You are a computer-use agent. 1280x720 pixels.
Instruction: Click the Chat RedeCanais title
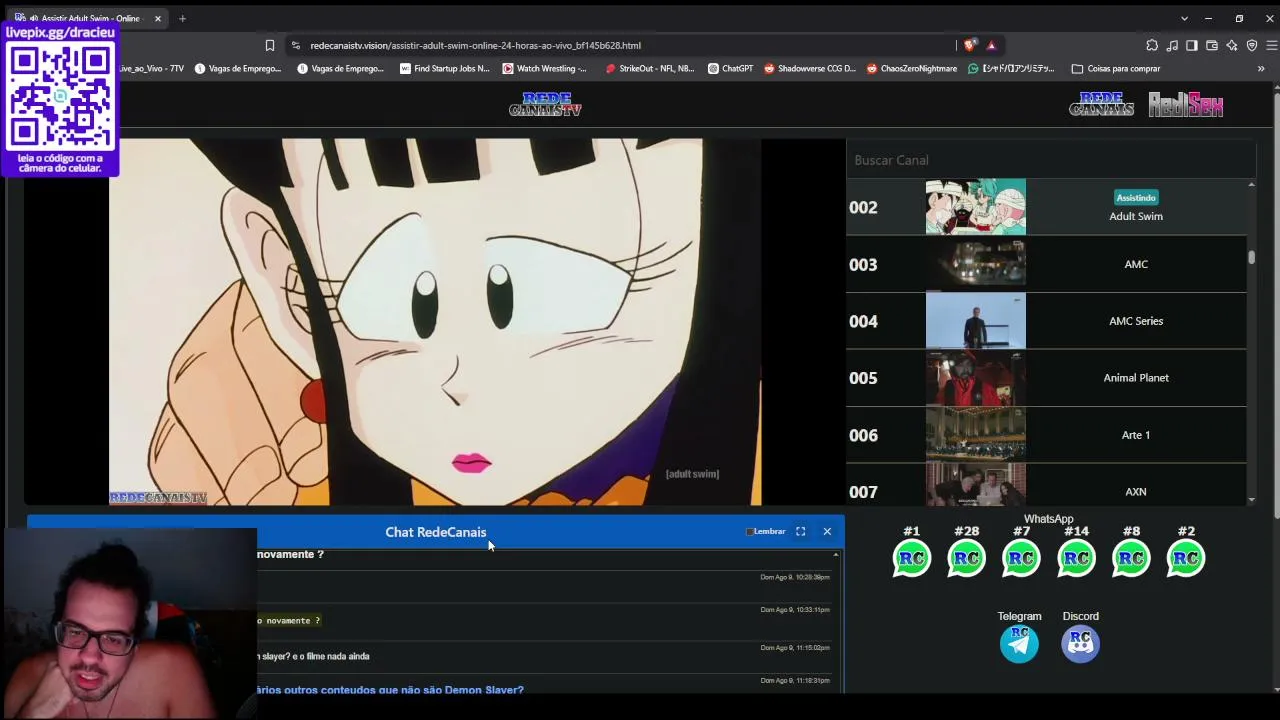tap(436, 532)
